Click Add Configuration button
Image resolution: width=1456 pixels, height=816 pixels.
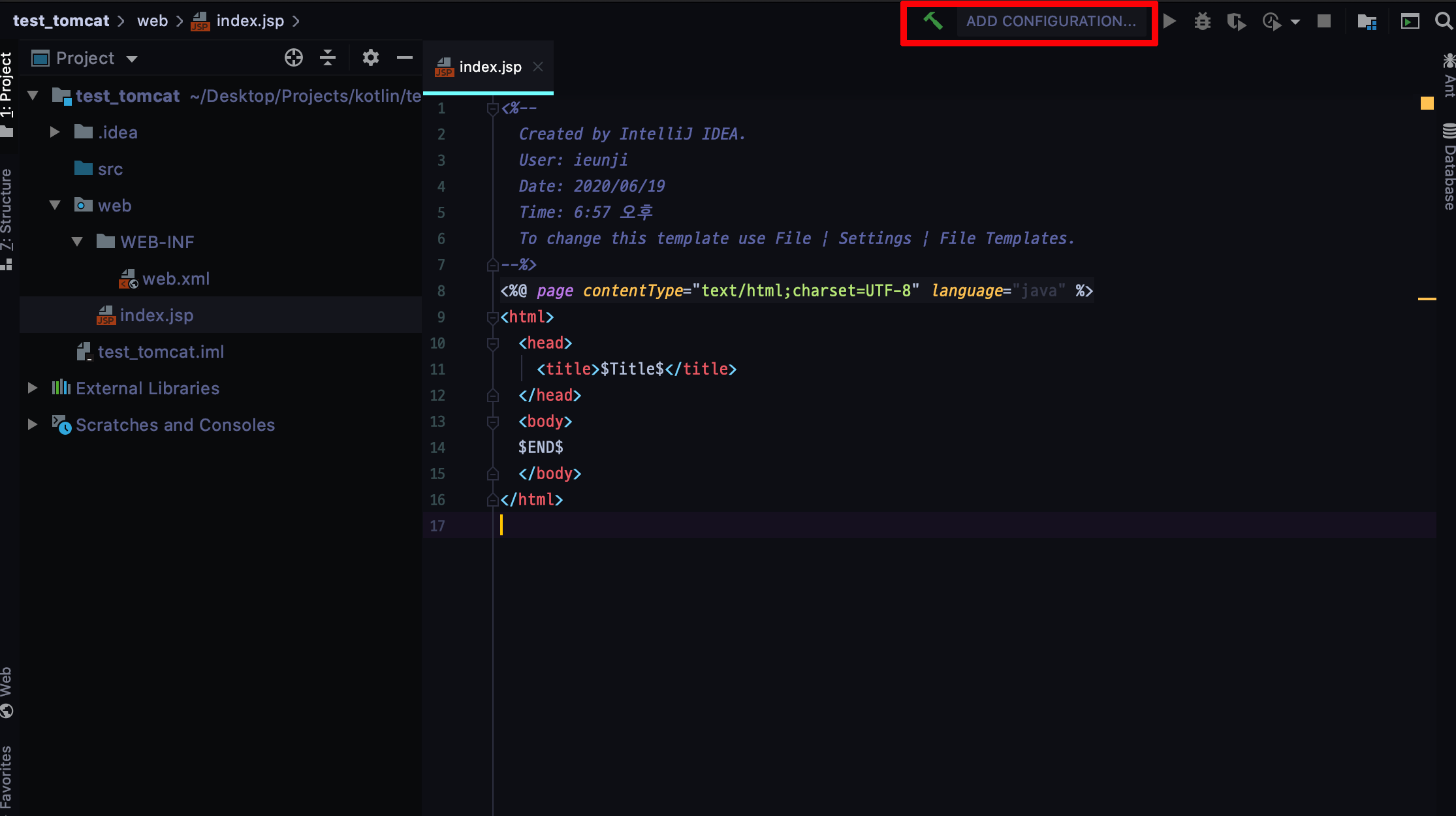click(1051, 21)
